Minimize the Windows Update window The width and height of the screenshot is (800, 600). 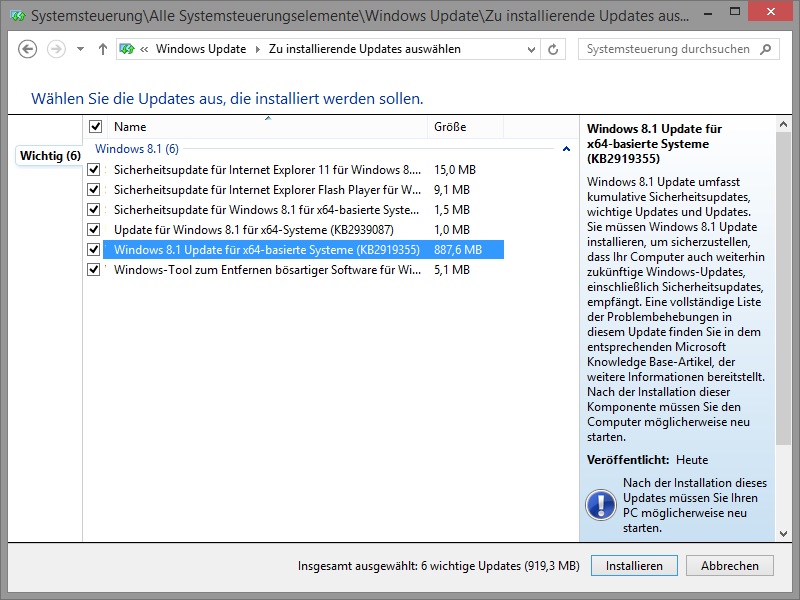708,14
